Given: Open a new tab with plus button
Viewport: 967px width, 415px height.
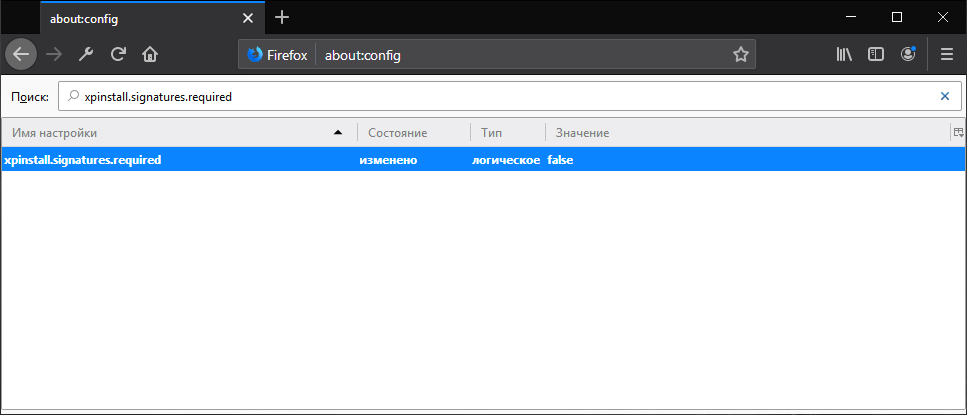Looking at the screenshot, I should tap(282, 17).
